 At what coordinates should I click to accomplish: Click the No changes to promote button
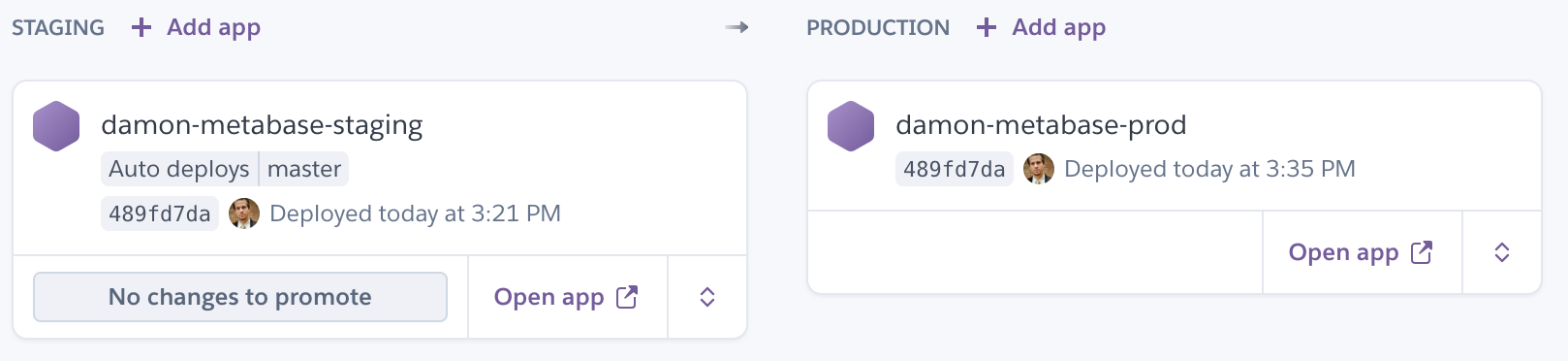(240, 297)
